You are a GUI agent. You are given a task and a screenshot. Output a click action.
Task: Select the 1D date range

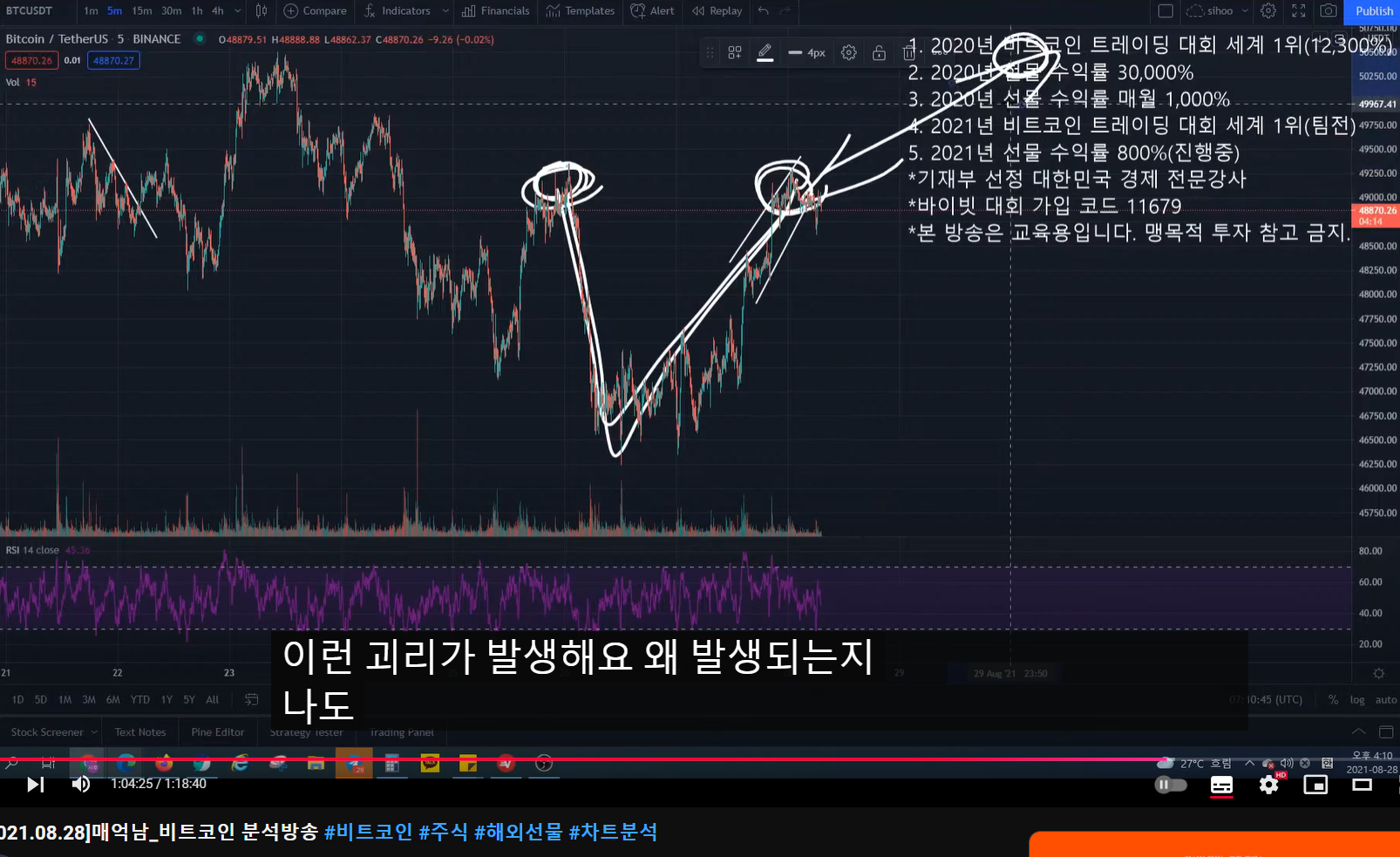click(17, 700)
